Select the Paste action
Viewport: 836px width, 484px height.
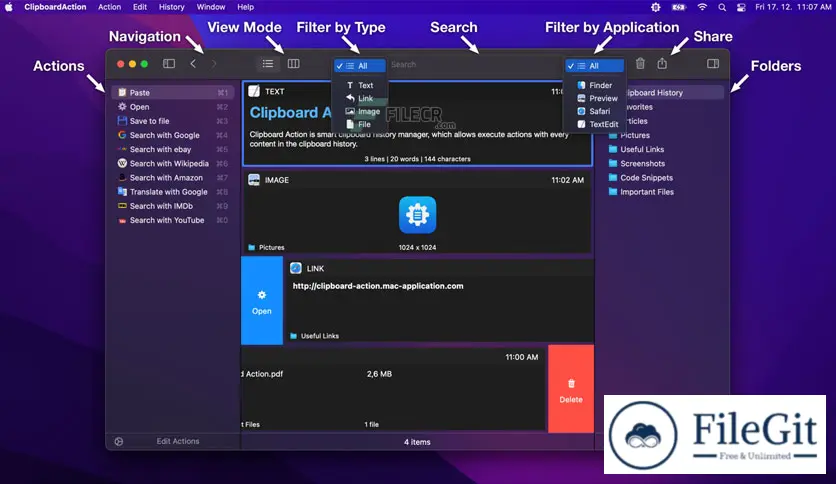173,93
